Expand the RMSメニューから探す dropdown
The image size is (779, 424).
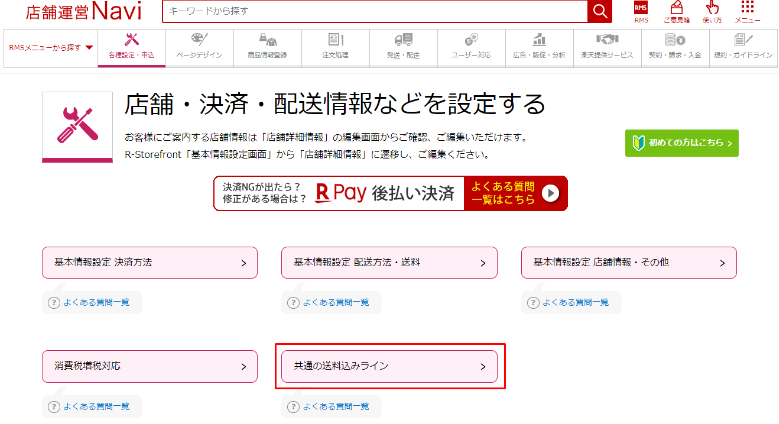click(51, 48)
